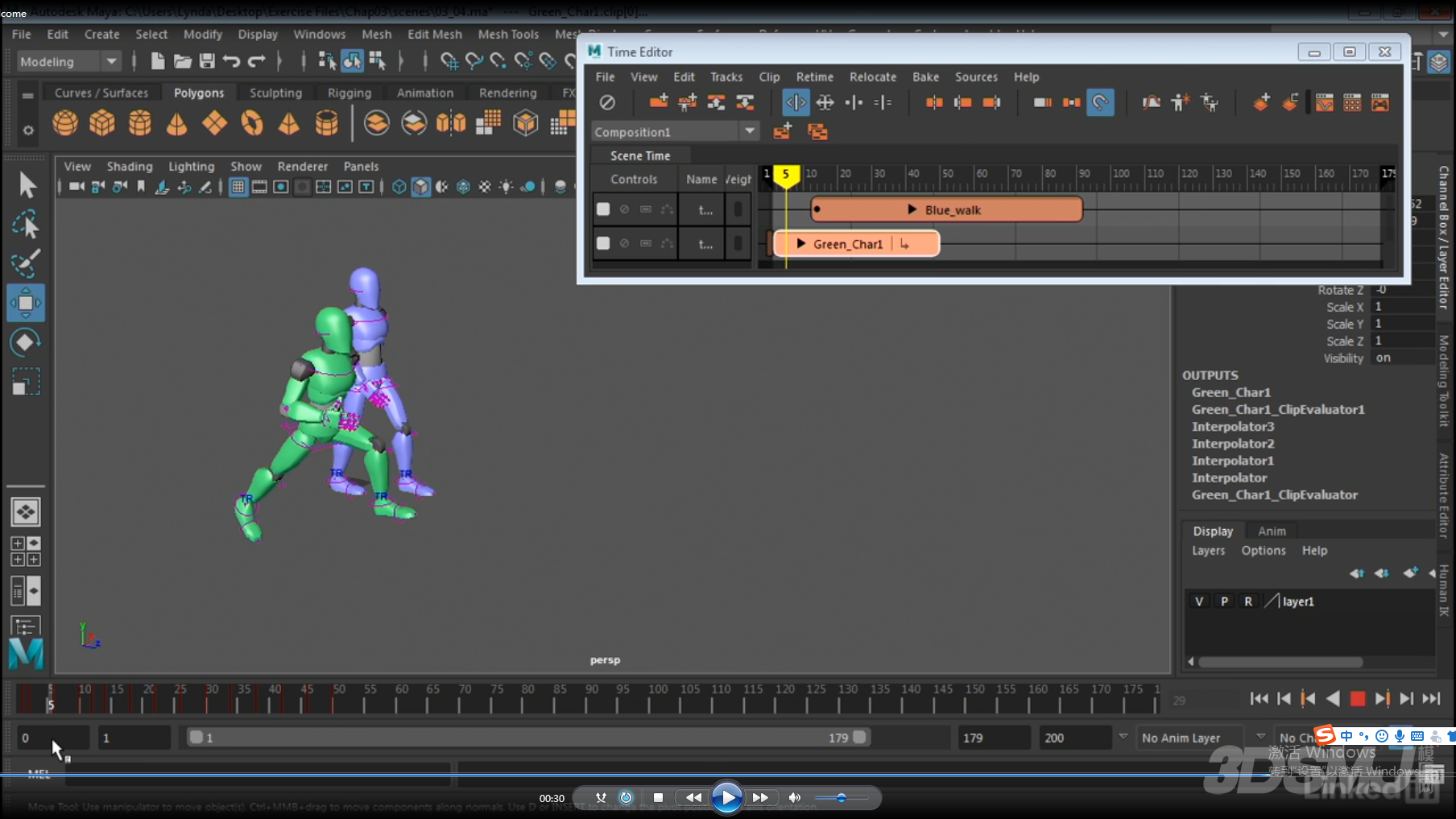Open the Bake menu in Time Editor
The width and height of the screenshot is (1456, 819).
pyautogui.click(x=925, y=77)
